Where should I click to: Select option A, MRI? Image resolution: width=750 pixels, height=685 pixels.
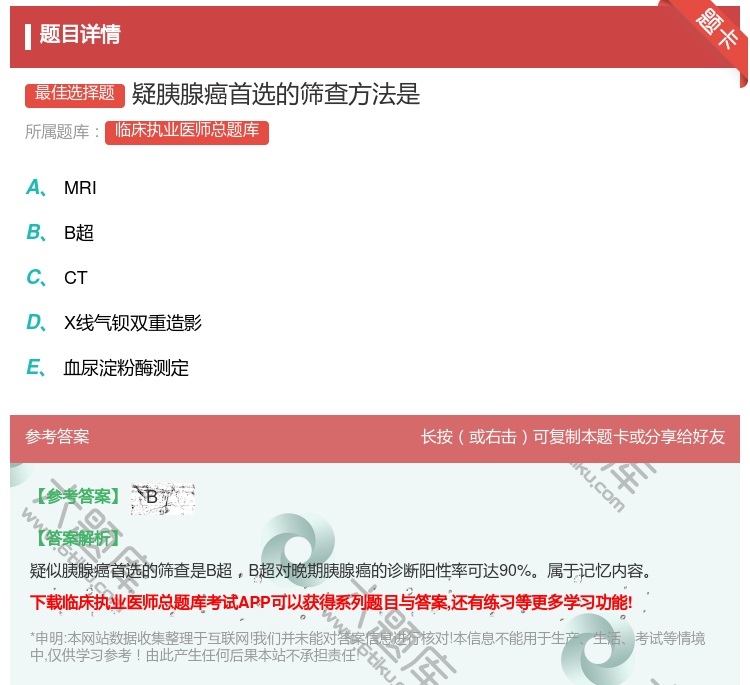(x=61, y=188)
